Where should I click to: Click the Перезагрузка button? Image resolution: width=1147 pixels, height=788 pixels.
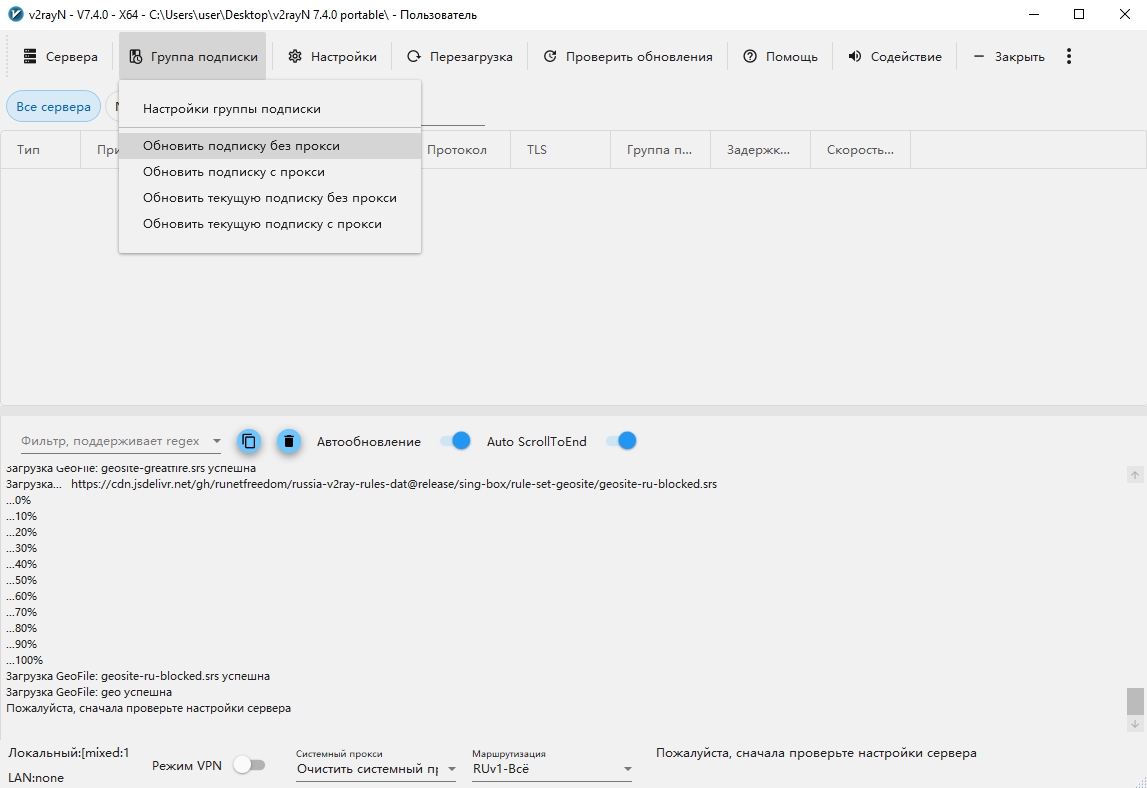[x=459, y=56]
